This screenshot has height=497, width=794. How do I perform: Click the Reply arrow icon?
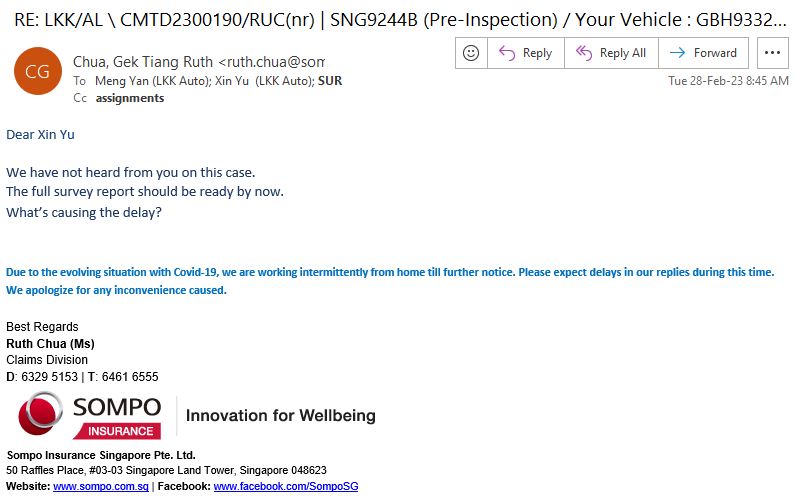(507, 53)
